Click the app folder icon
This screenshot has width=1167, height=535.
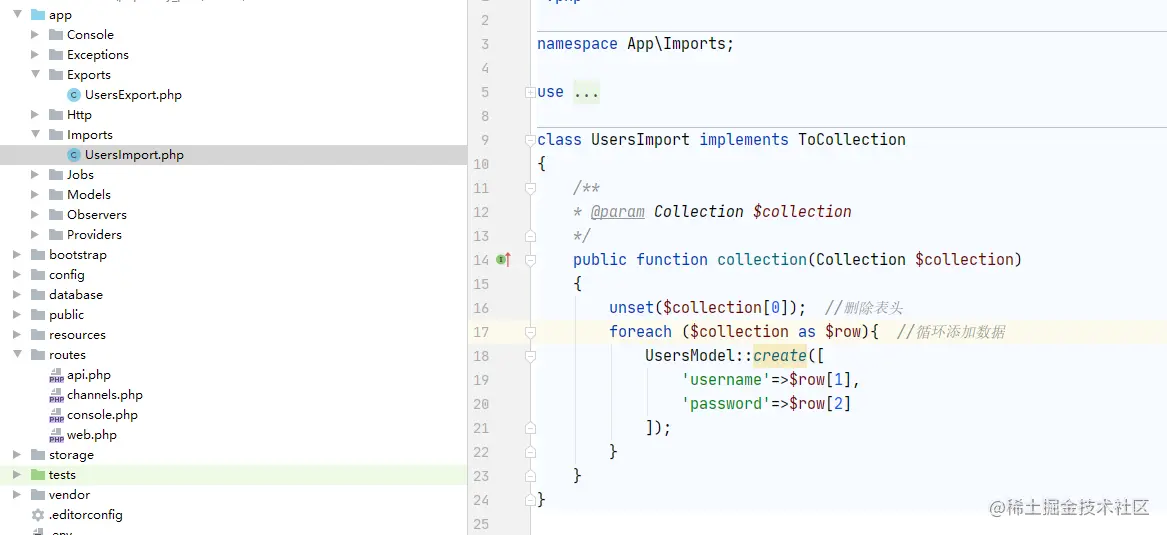38,14
